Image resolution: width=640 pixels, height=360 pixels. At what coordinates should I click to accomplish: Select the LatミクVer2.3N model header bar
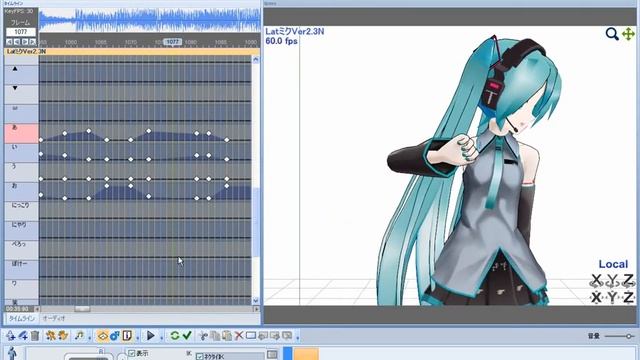coord(132,52)
